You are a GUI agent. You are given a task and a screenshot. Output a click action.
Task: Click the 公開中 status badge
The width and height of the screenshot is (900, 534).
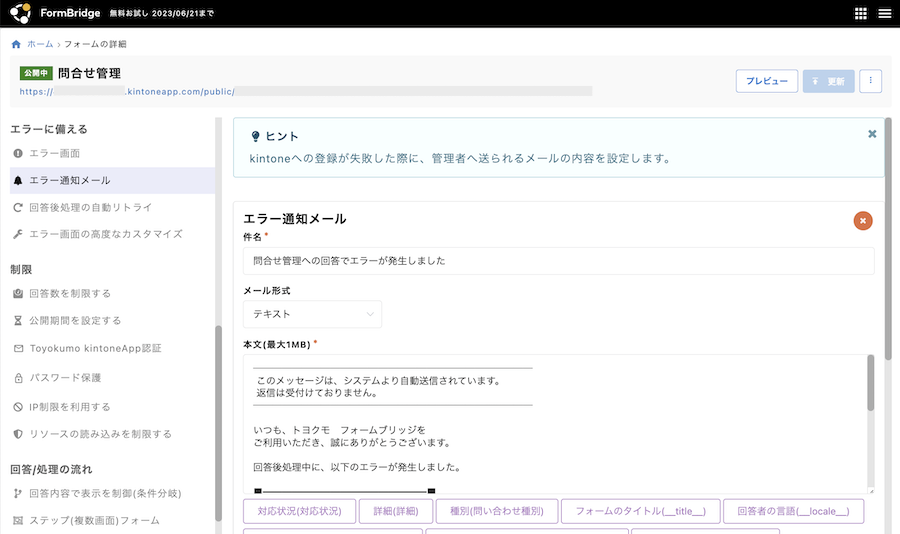36,73
